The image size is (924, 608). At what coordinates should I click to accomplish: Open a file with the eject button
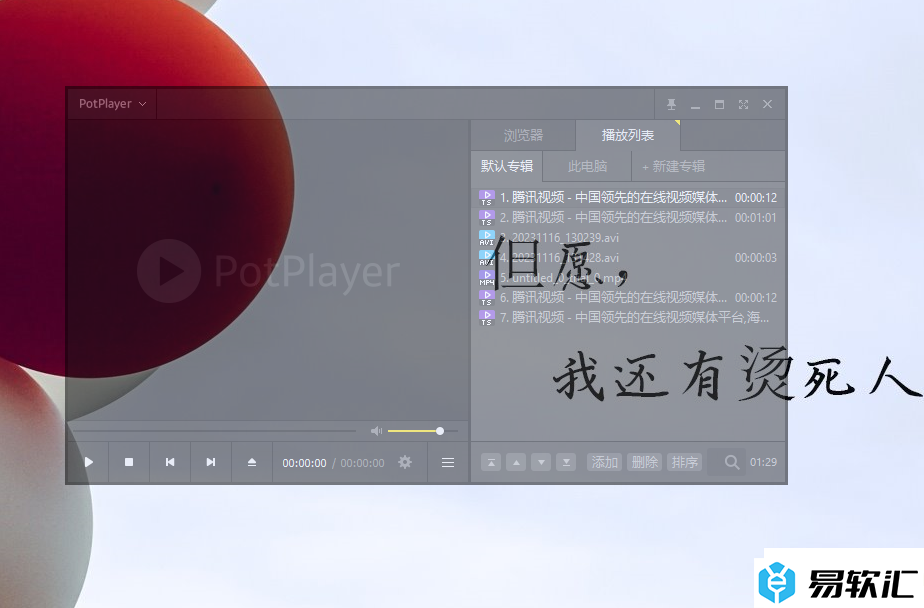tap(252, 462)
